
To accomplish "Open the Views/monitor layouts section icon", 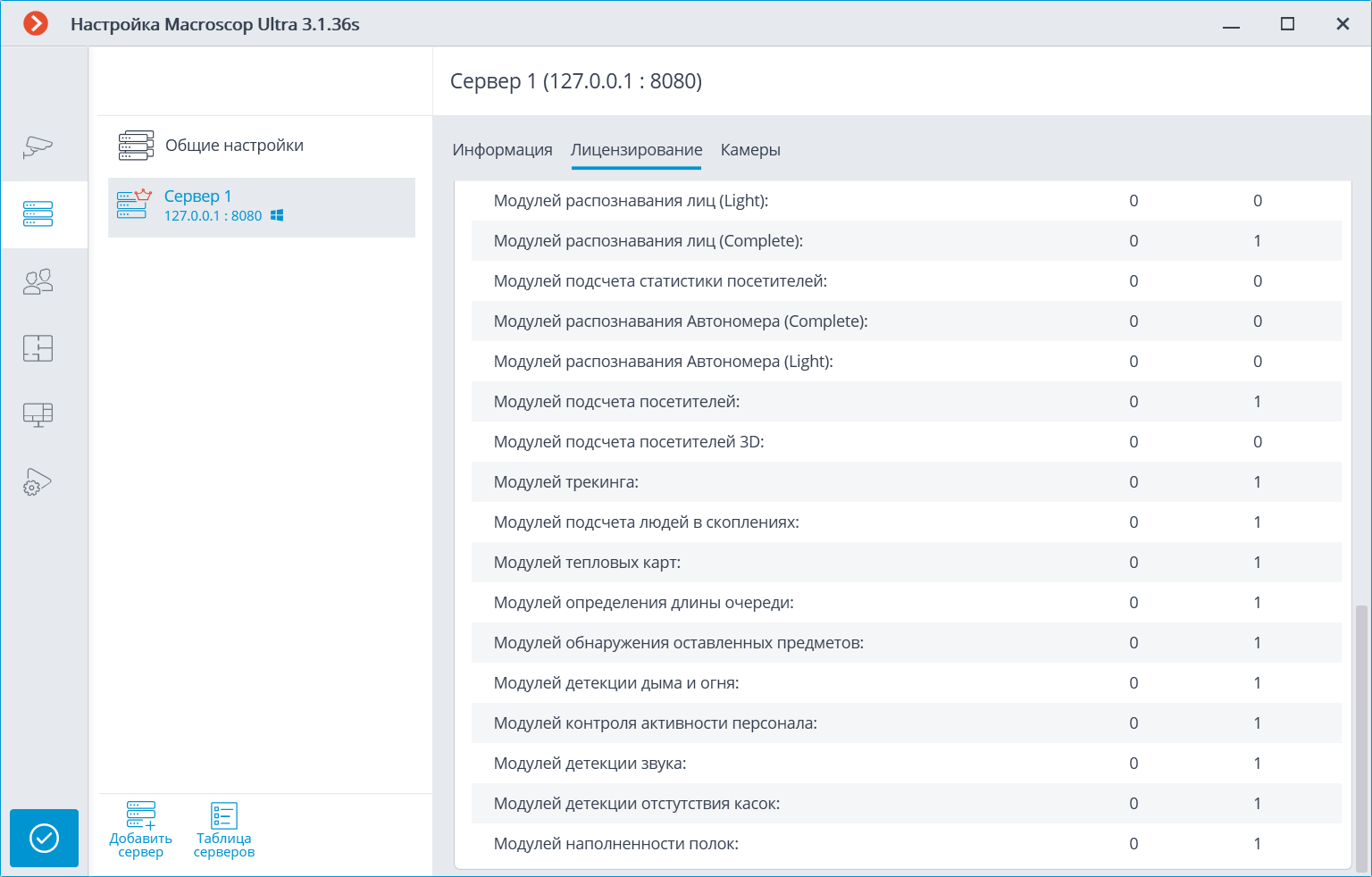I will coord(38,414).
